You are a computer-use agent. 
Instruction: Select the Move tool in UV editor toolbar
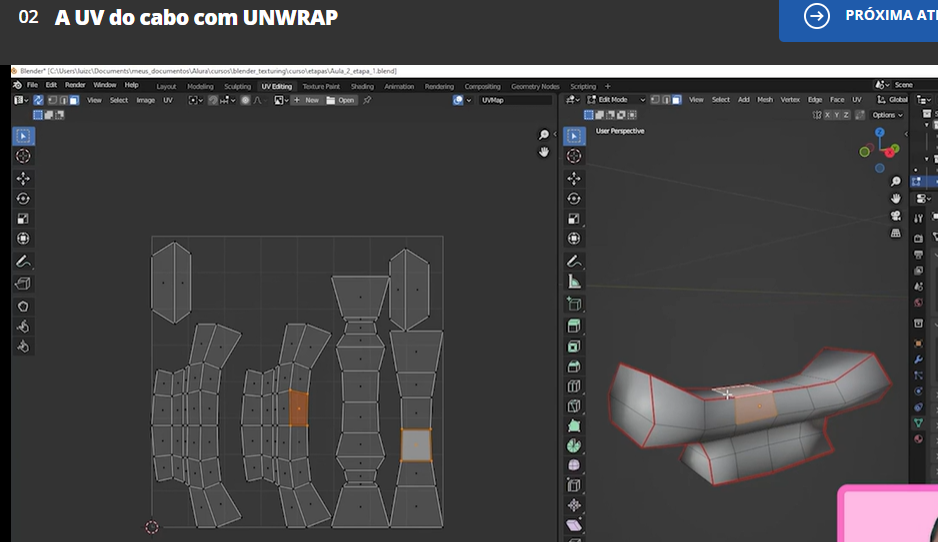click(x=23, y=178)
